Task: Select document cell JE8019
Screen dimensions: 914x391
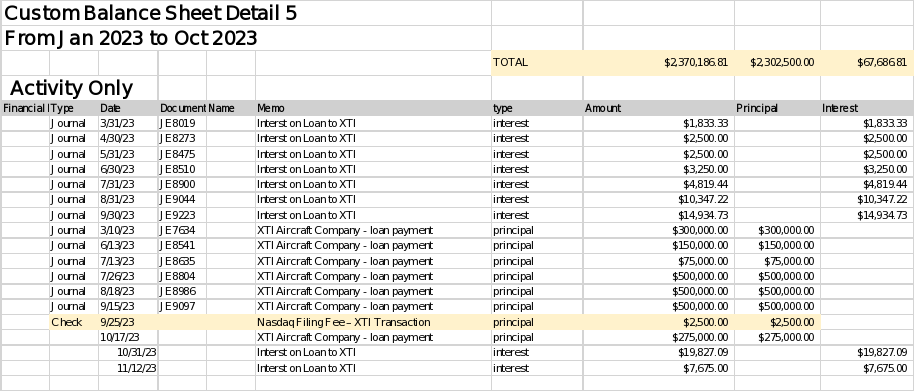Action: pyautogui.click(x=182, y=123)
